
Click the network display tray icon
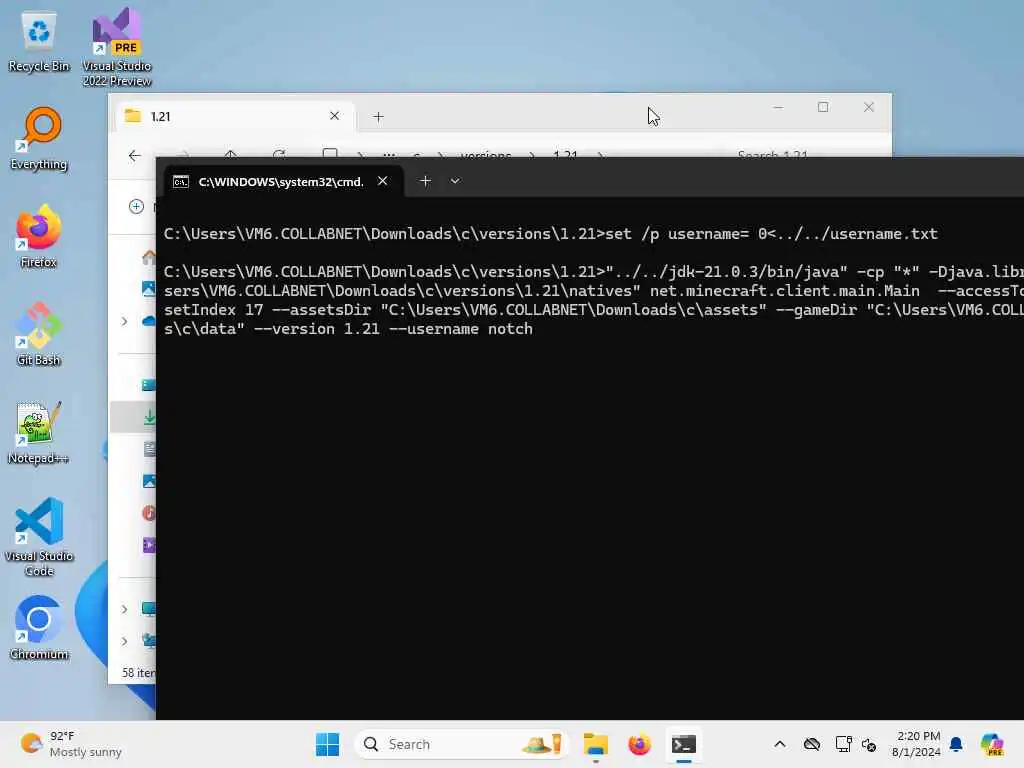(843, 744)
